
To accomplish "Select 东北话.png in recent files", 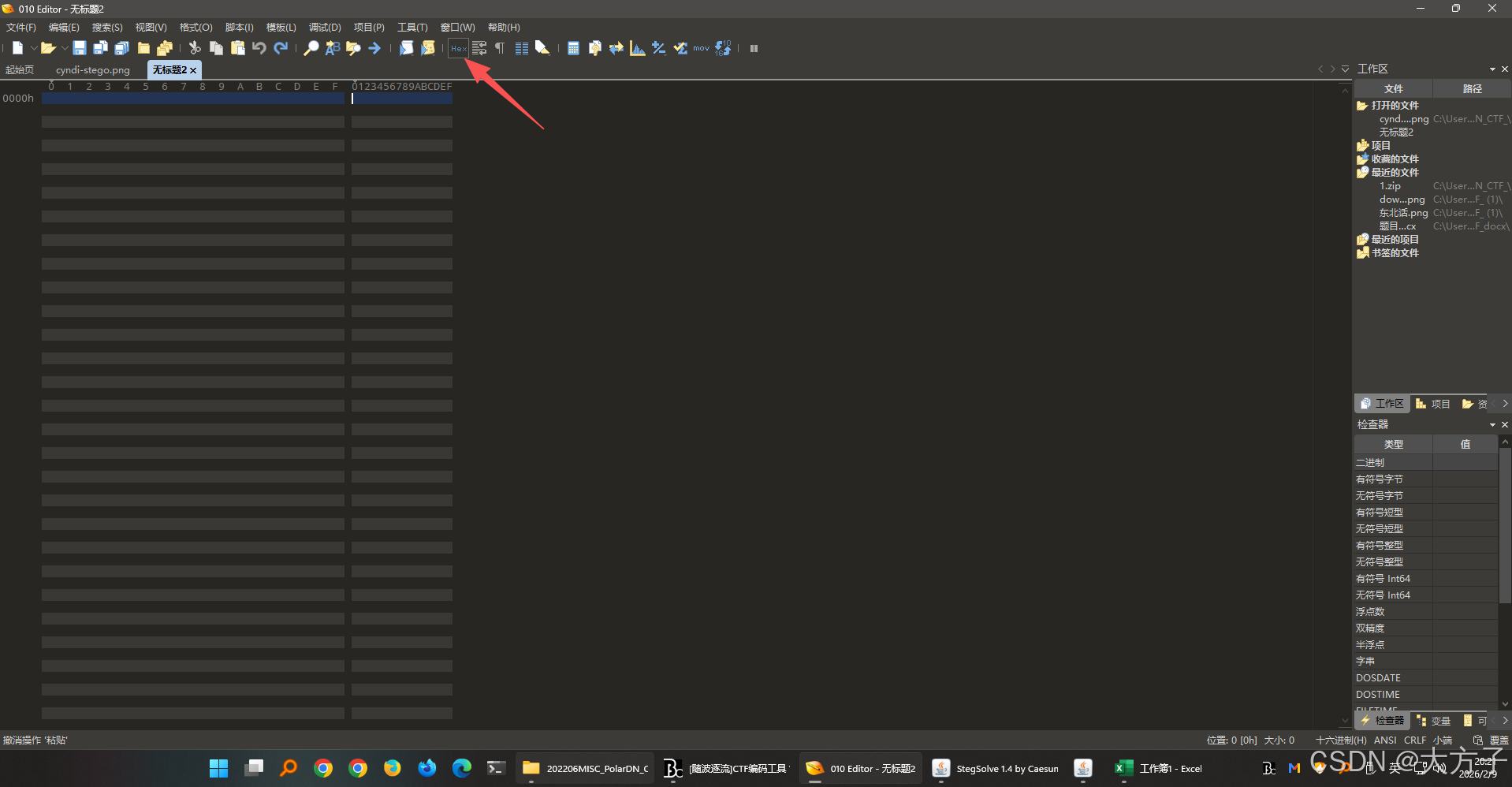I will click(1403, 213).
